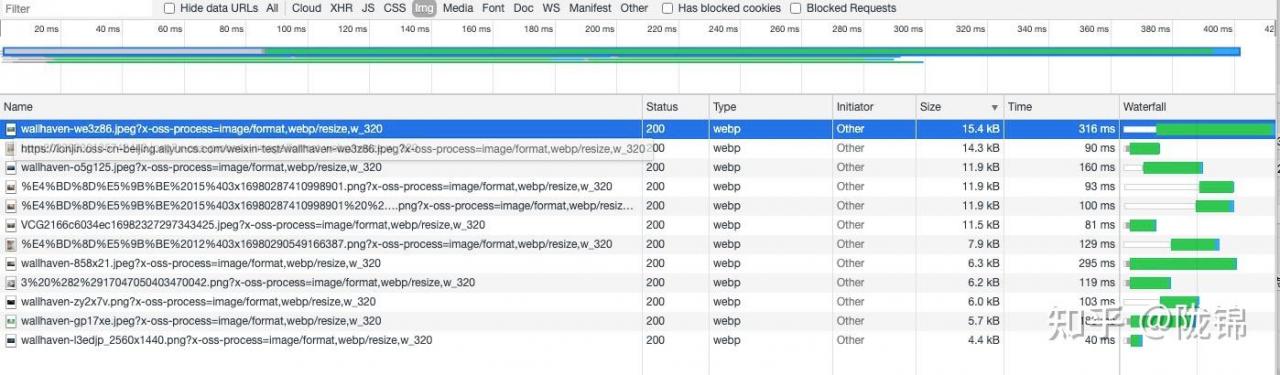Select the wallhaven-zy2x7v.png request row
1280x375 pixels.
tap(638, 301)
